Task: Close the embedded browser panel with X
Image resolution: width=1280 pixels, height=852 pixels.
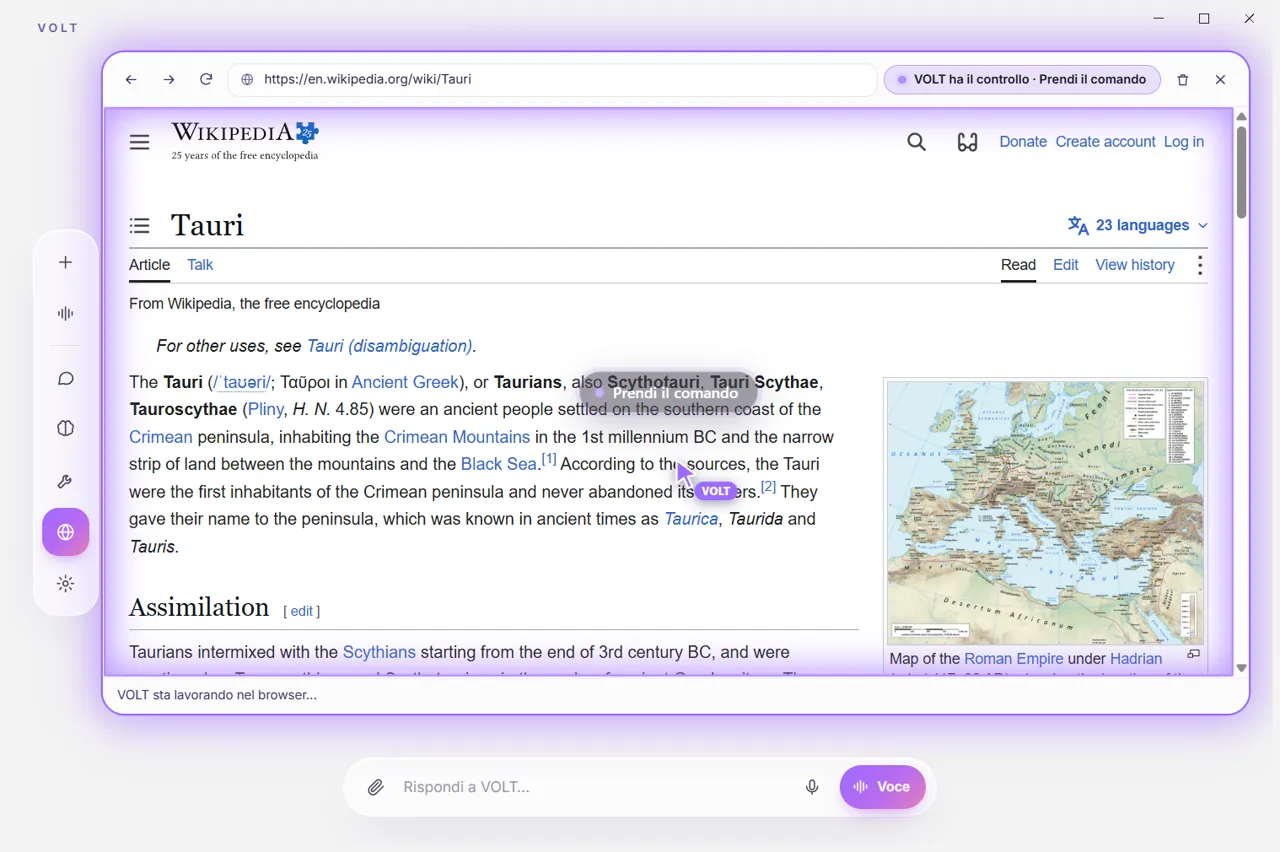Action: [x=1220, y=80]
